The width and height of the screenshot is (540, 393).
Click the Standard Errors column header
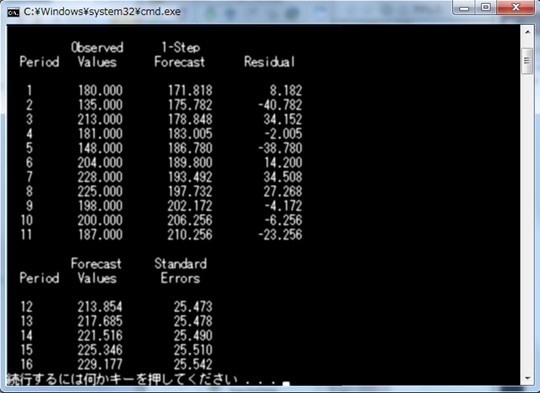tap(180, 271)
